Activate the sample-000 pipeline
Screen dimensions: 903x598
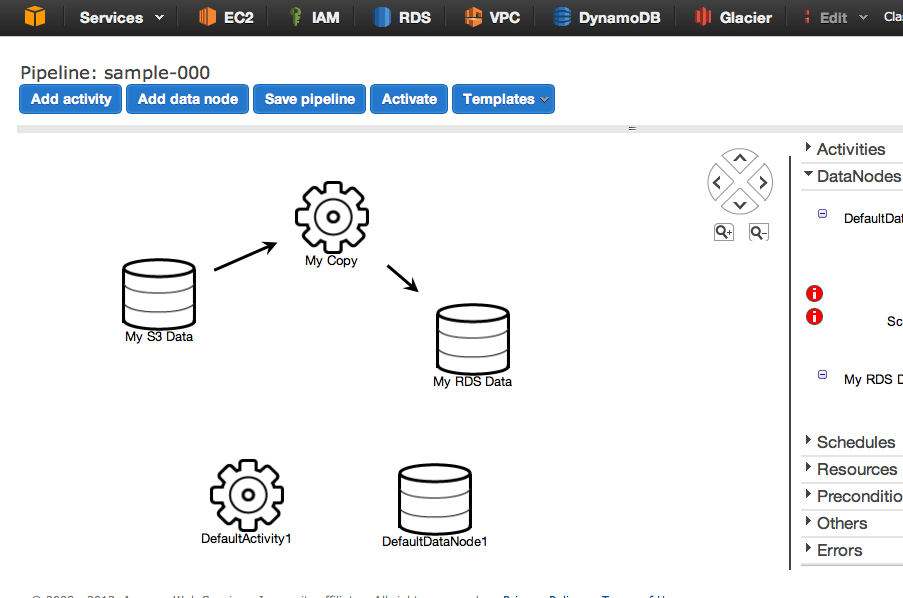(408, 99)
